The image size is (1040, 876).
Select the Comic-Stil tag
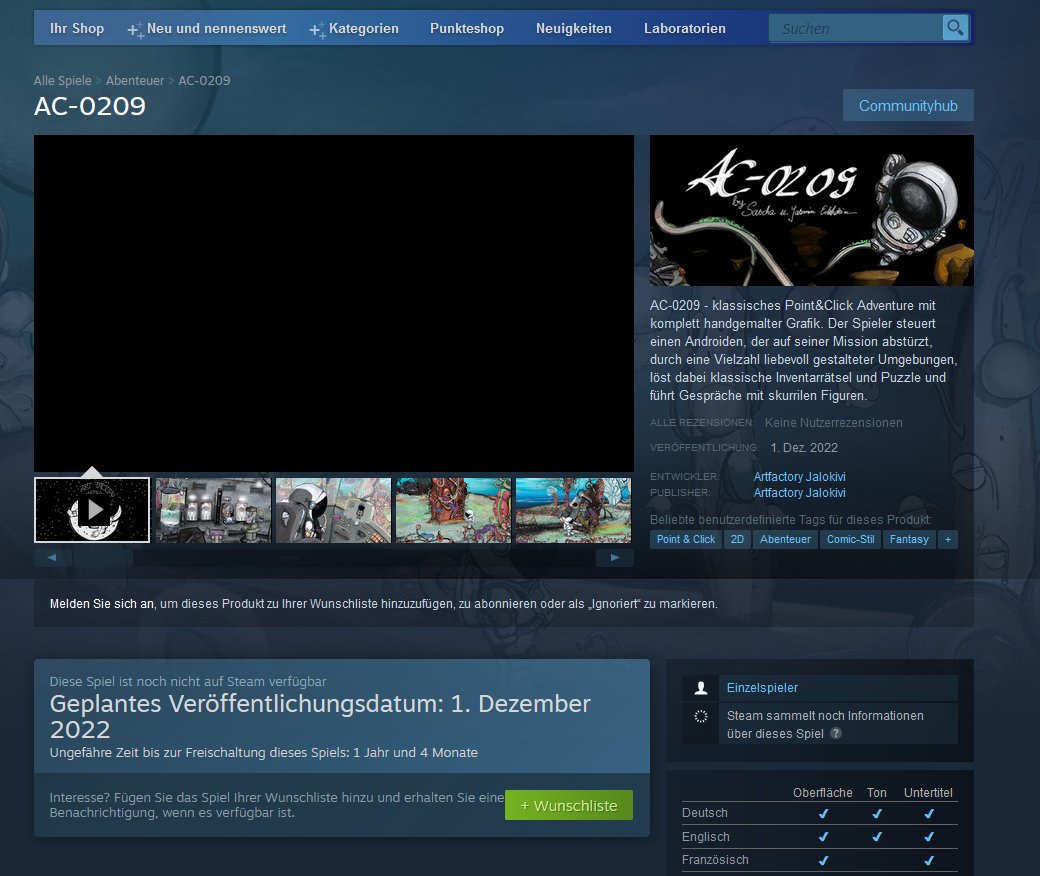tap(850, 539)
